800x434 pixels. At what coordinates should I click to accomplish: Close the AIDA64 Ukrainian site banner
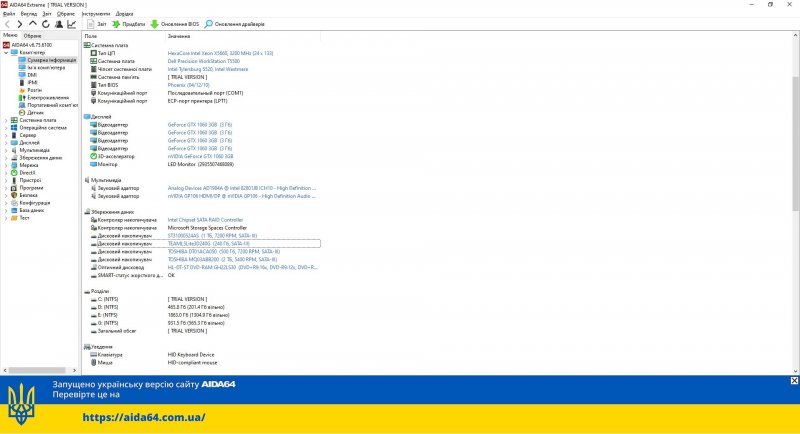tap(794, 381)
